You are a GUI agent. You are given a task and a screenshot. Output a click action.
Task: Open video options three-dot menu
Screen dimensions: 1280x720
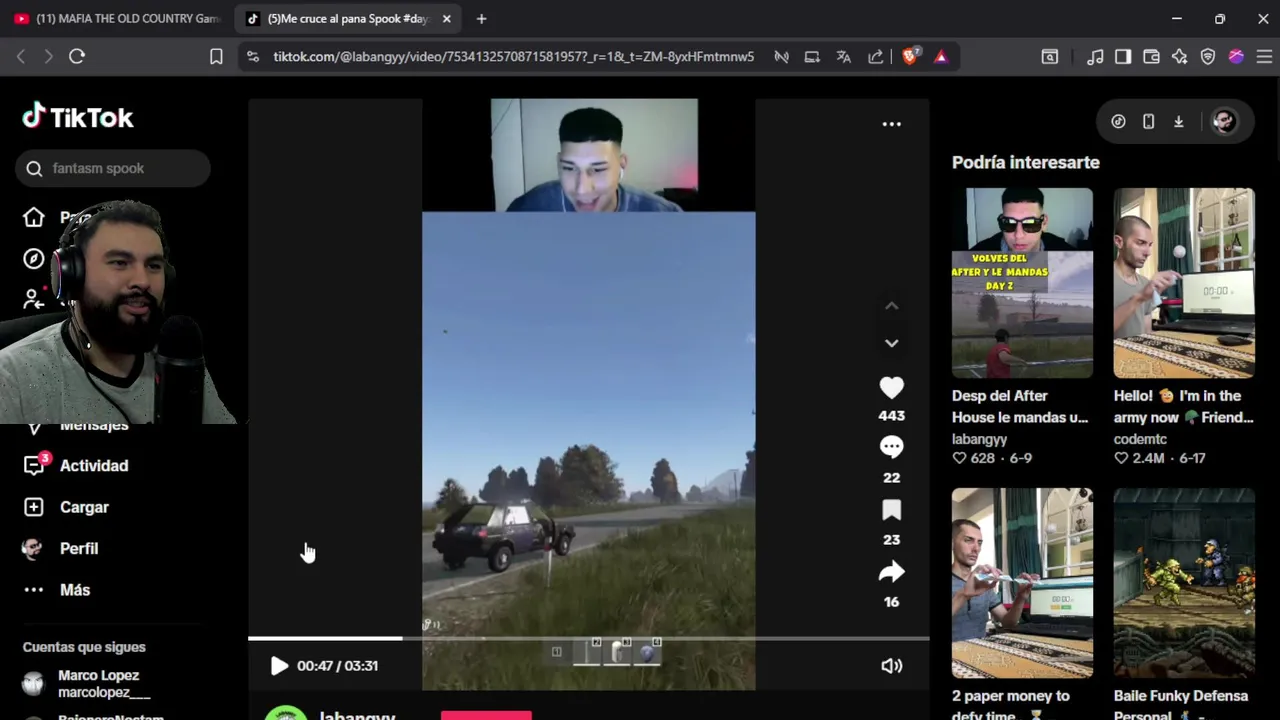pos(891,124)
